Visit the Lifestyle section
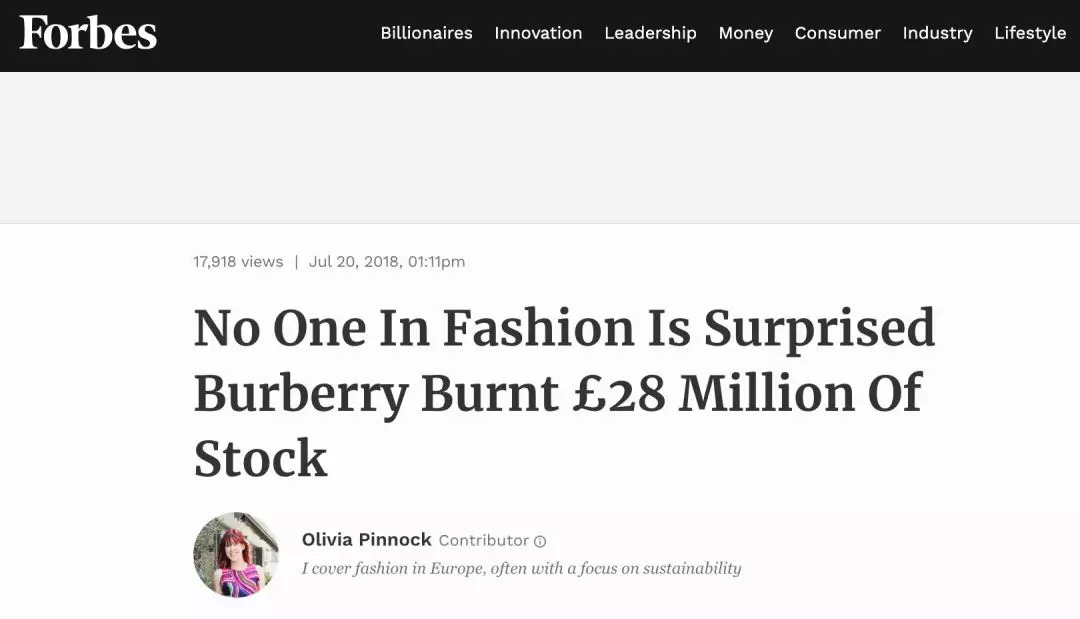The image size is (1080, 619). 1030,33
